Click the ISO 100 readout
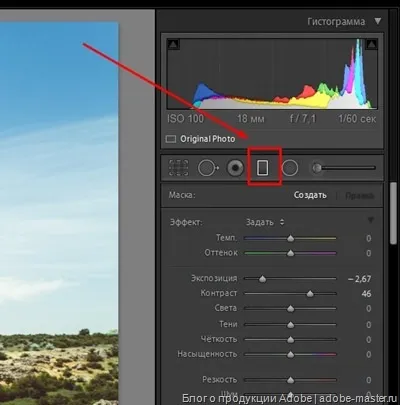 pos(185,119)
